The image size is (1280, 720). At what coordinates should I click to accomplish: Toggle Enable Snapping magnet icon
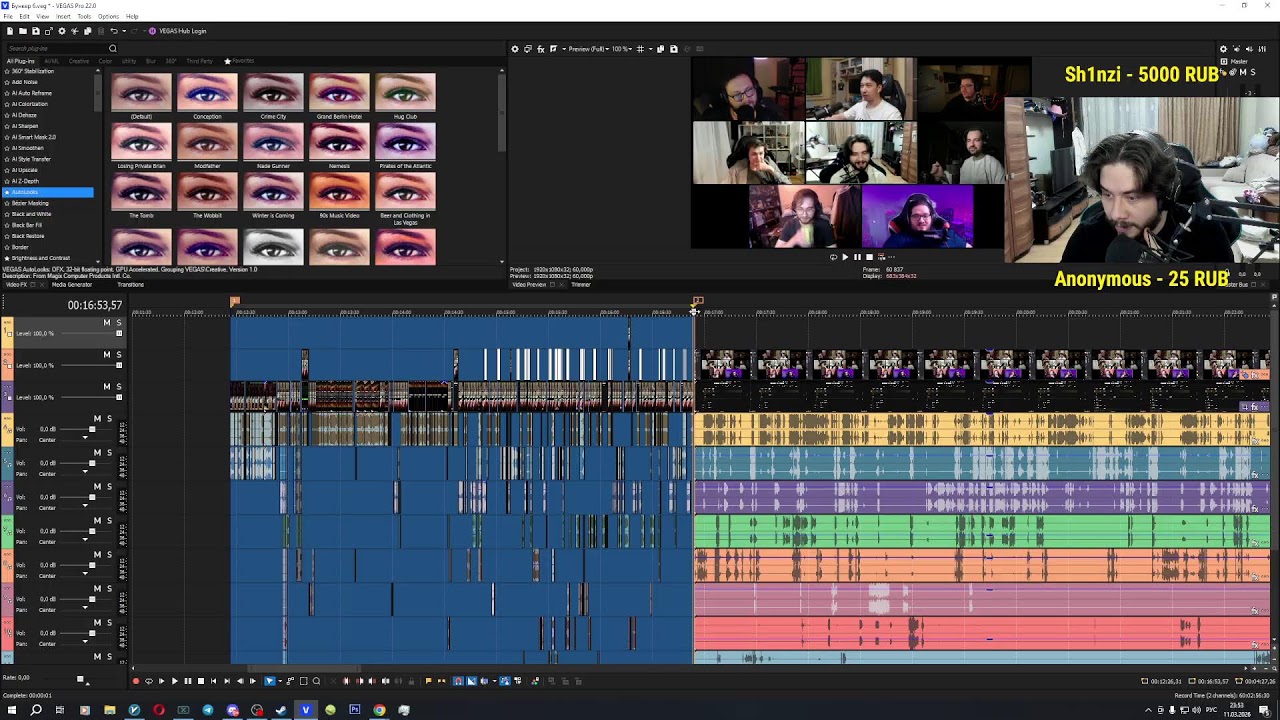tap(458, 681)
